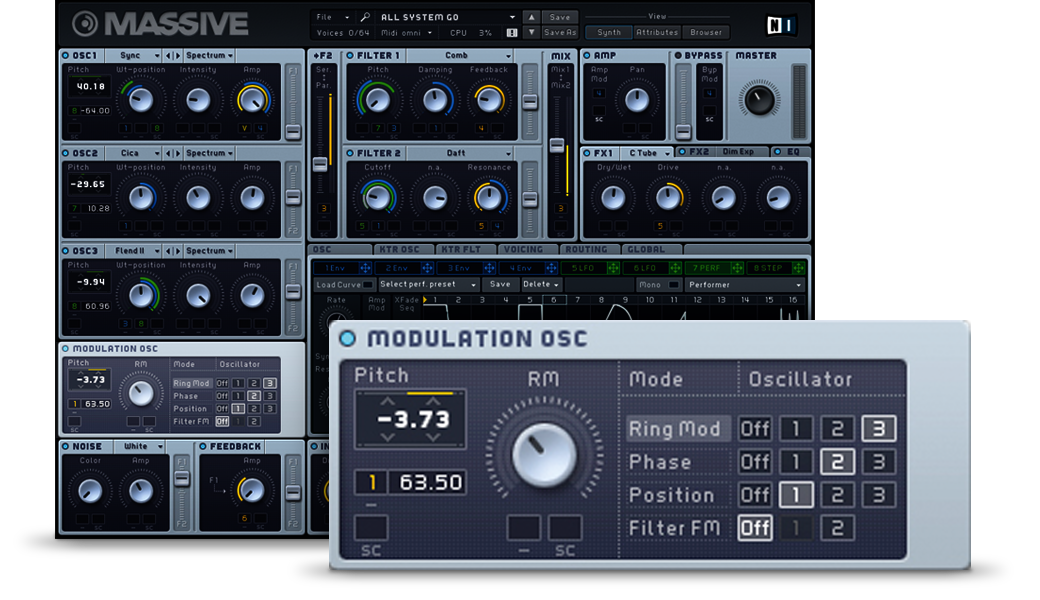Open Noise White type dropdown
1040x600 pixels.
tap(140, 447)
